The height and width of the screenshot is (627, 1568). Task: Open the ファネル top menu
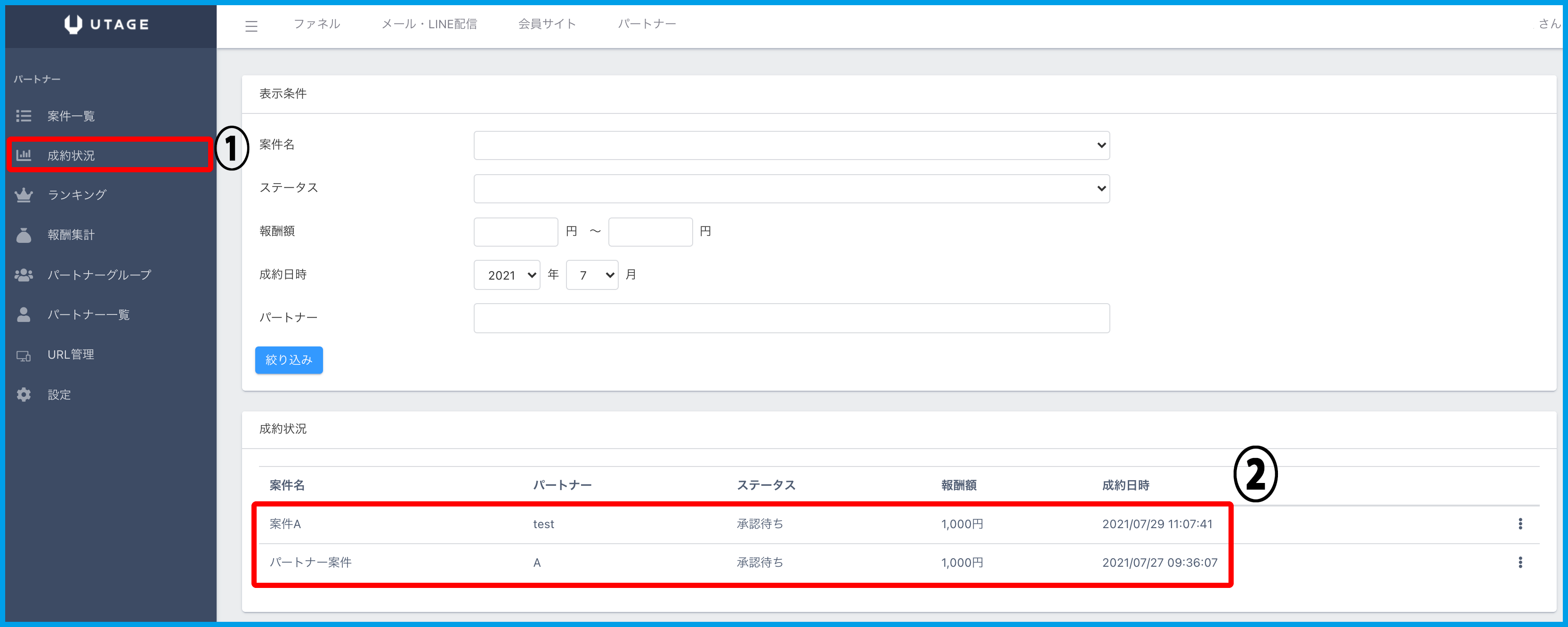click(316, 24)
